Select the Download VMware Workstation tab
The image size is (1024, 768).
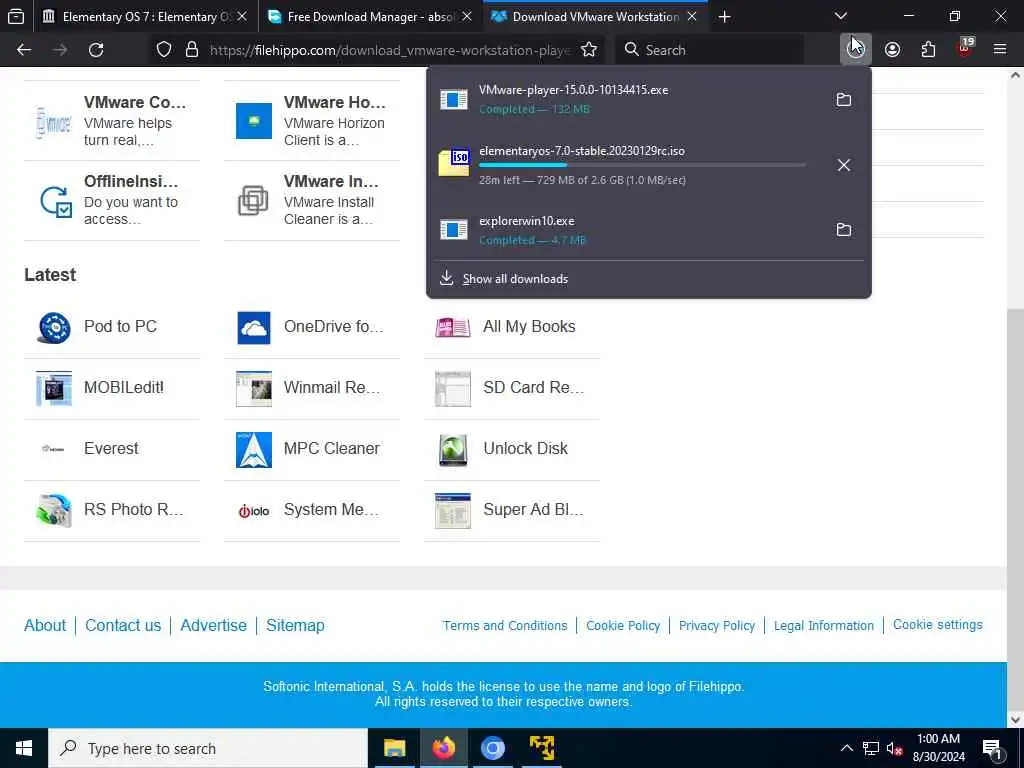[595, 16]
